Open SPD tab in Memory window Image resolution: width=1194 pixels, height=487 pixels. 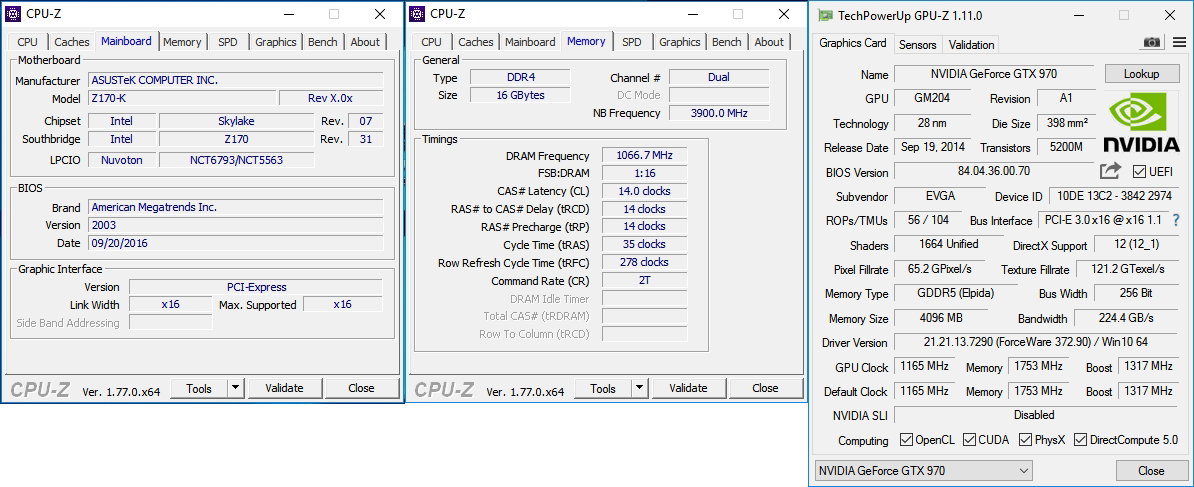click(x=631, y=42)
